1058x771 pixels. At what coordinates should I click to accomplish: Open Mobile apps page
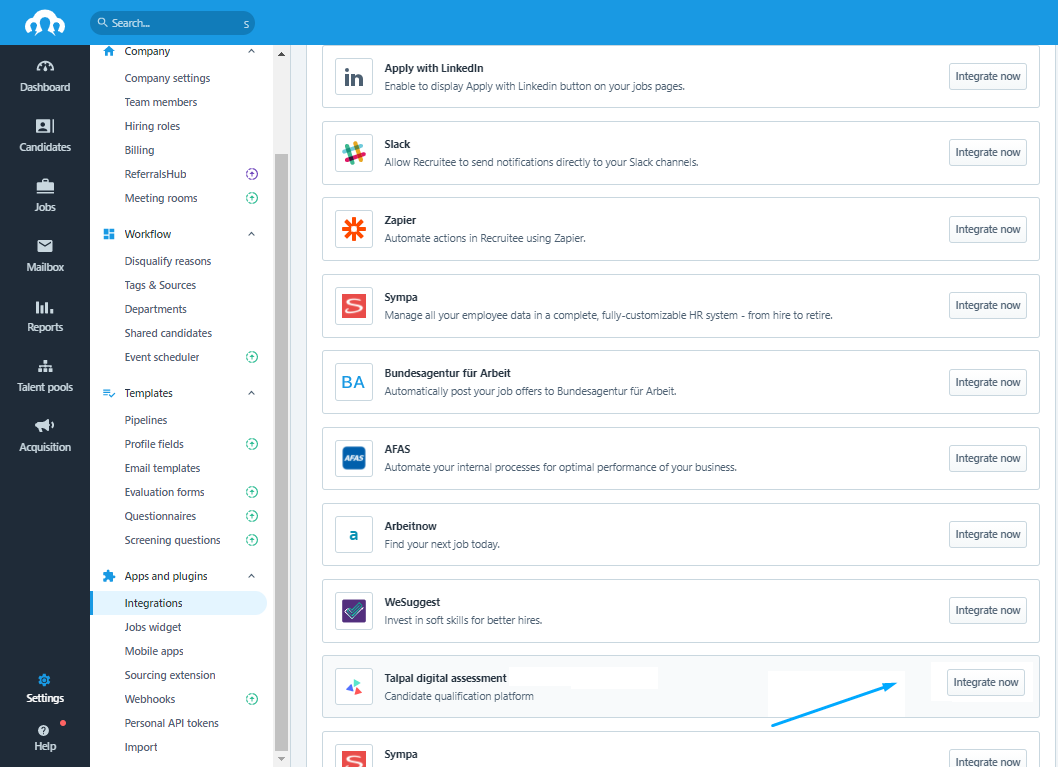(154, 651)
